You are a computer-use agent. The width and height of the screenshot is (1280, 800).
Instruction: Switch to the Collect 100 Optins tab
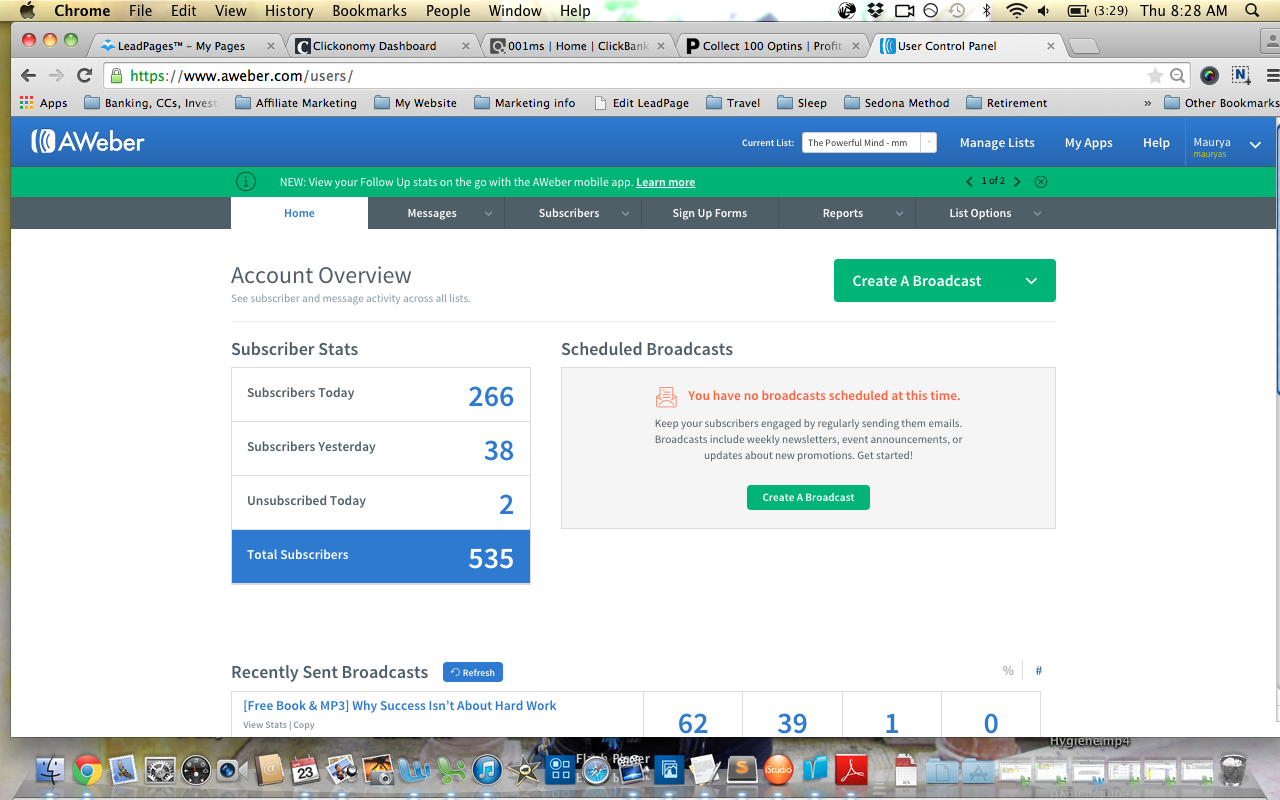click(x=772, y=46)
